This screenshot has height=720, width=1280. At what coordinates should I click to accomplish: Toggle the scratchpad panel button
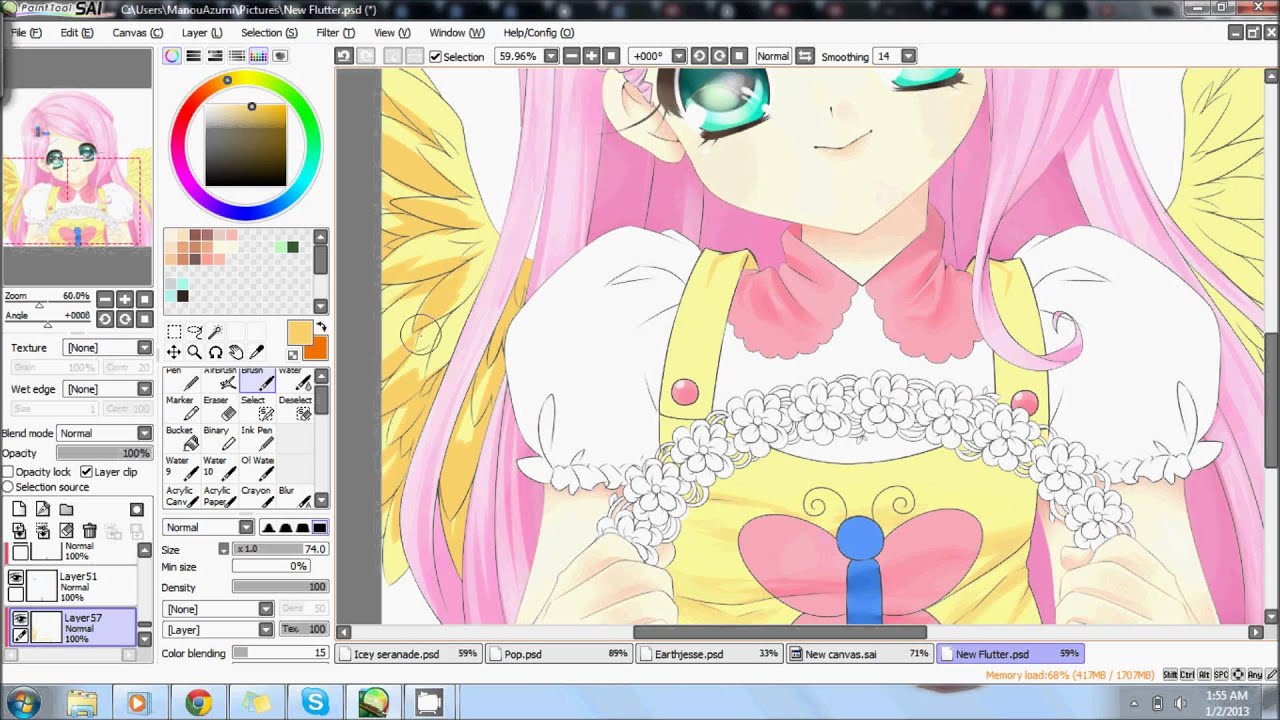[280, 56]
